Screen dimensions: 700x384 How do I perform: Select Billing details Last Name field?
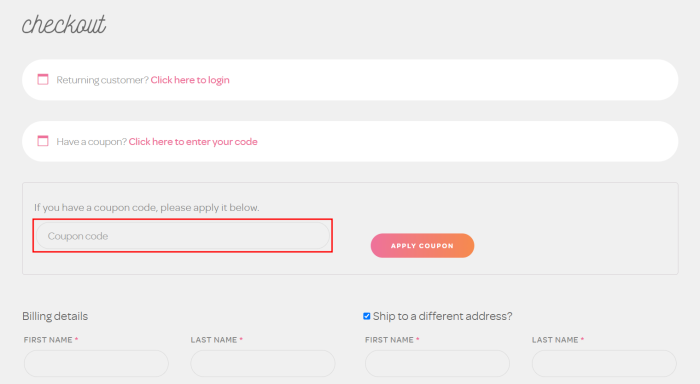[262, 363]
